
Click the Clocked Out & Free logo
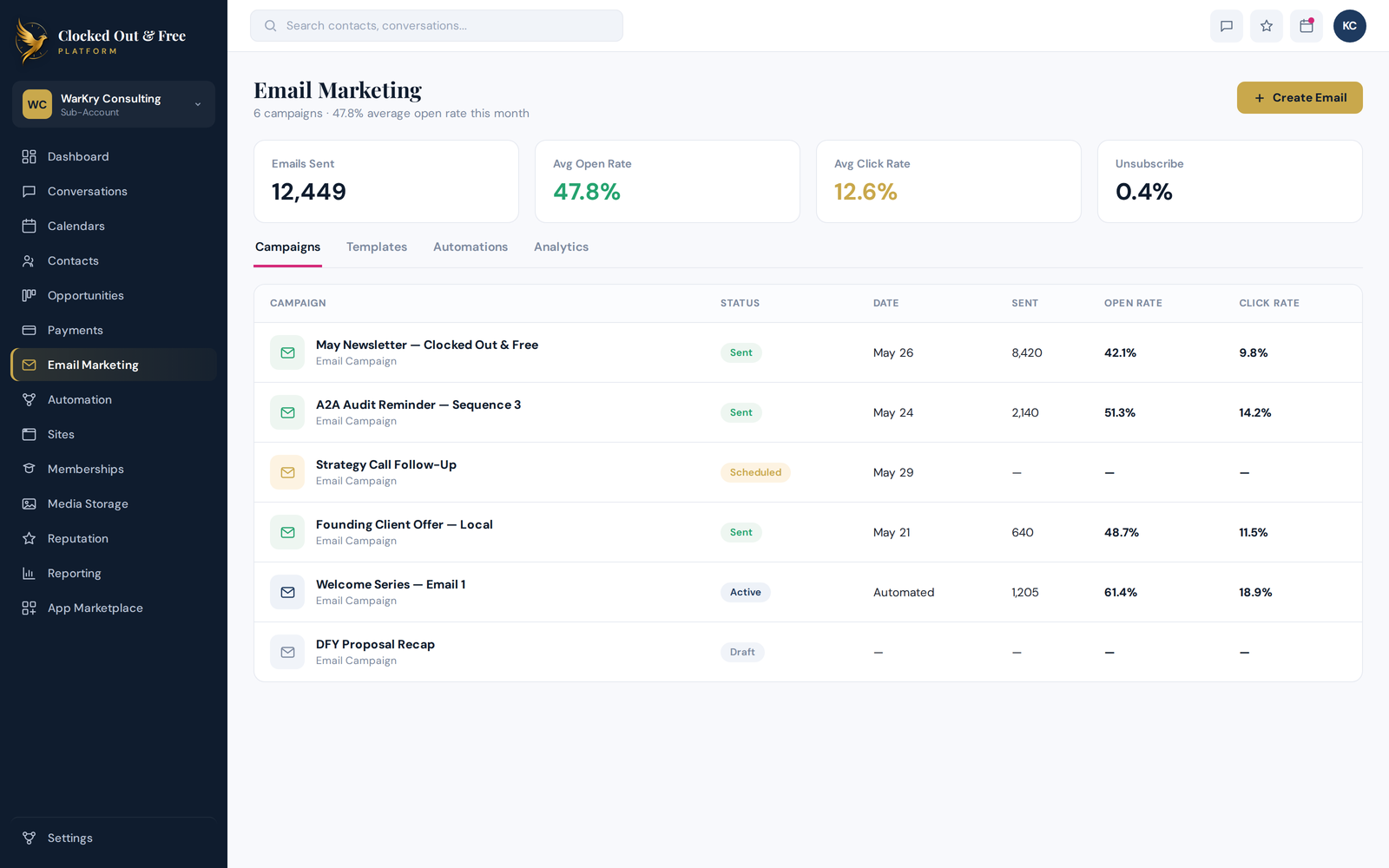pyautogui.click(x=101, y=41)
